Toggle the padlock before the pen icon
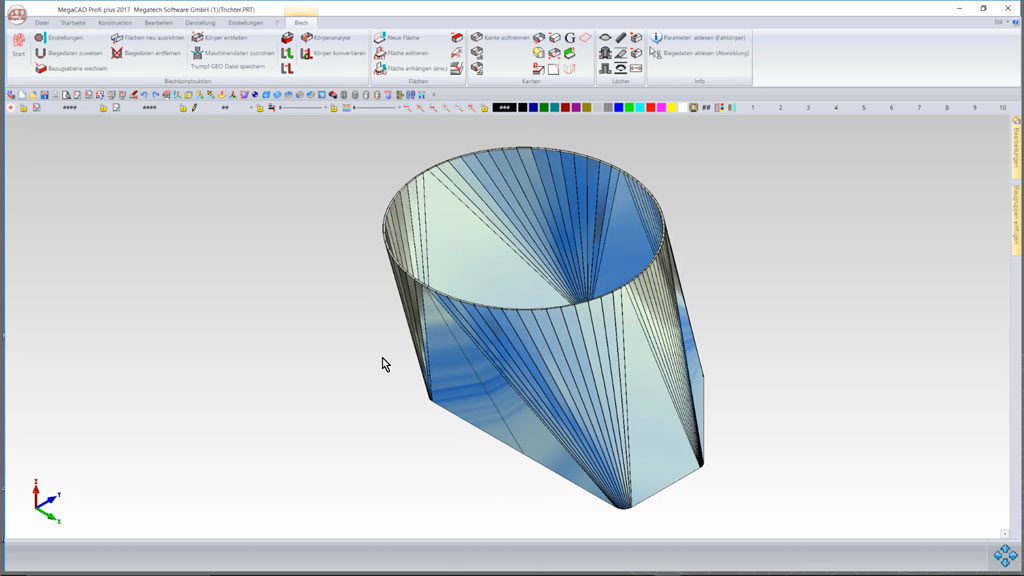 [183, 108]
